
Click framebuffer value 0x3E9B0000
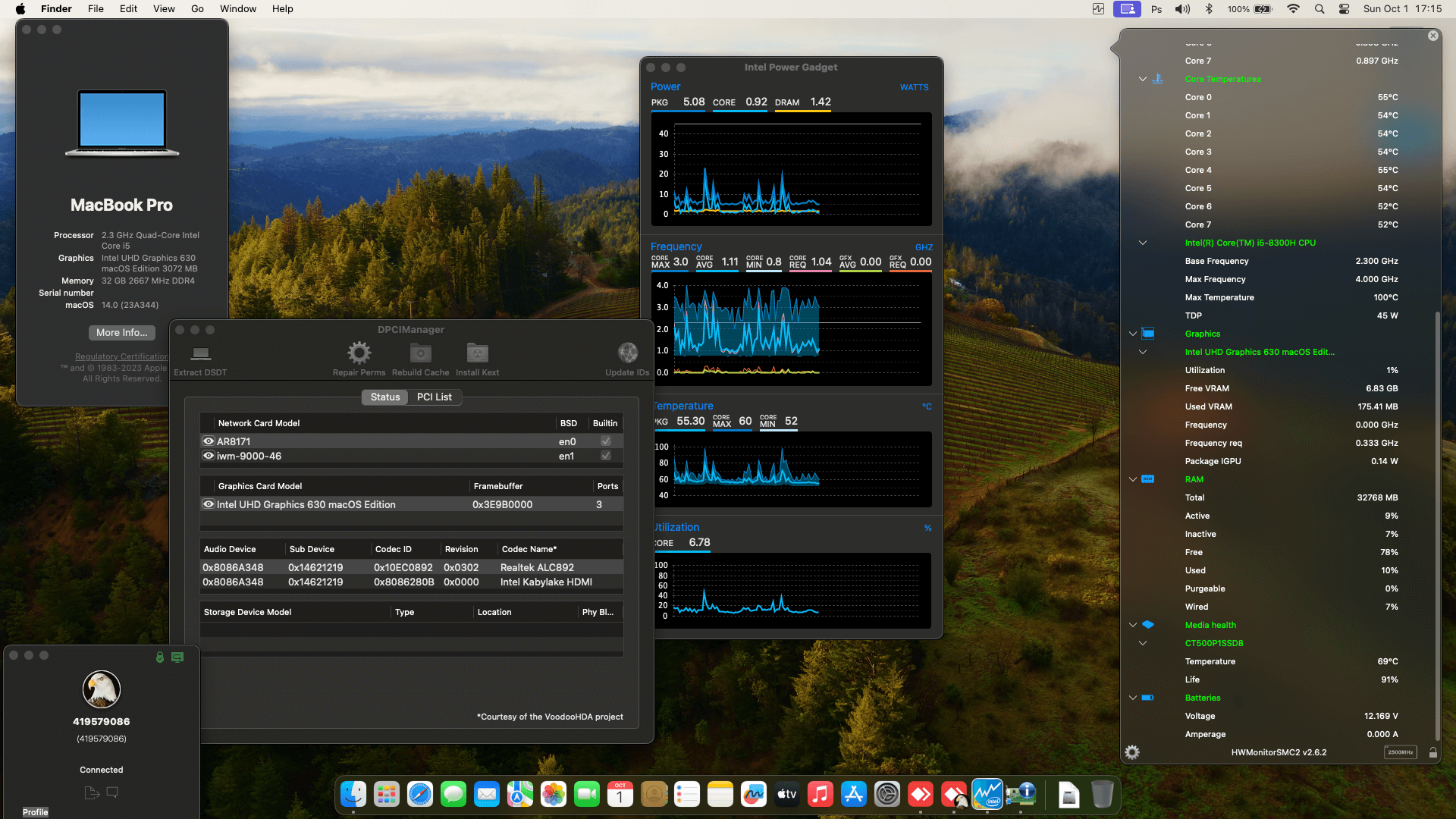(503, 504)
